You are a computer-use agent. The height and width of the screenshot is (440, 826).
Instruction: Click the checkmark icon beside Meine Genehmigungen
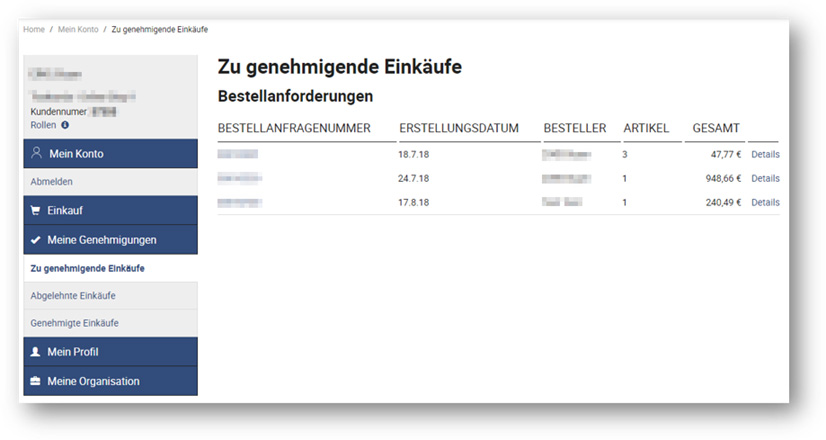click(35, 240)
